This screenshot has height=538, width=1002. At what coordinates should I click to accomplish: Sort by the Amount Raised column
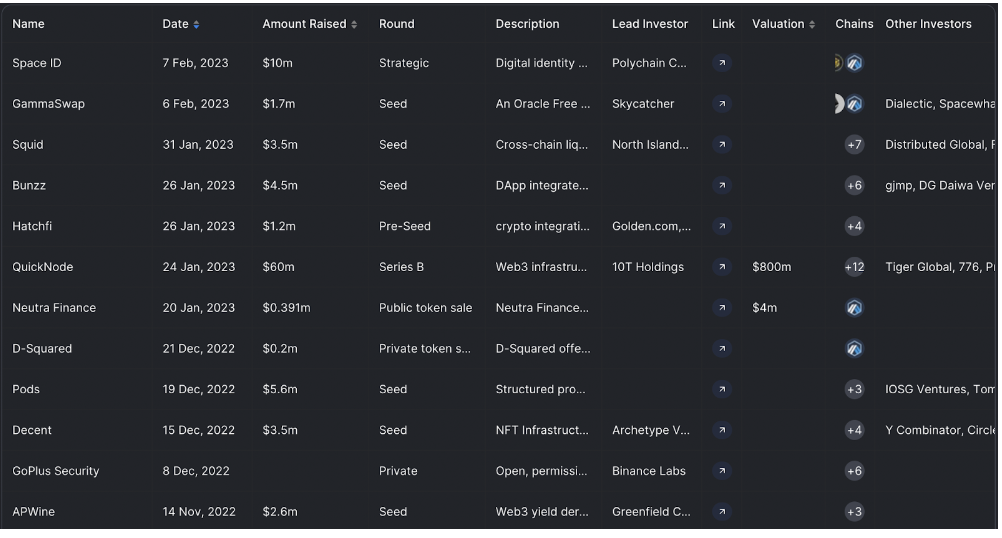pyautogui.click(x=309, y=24)
